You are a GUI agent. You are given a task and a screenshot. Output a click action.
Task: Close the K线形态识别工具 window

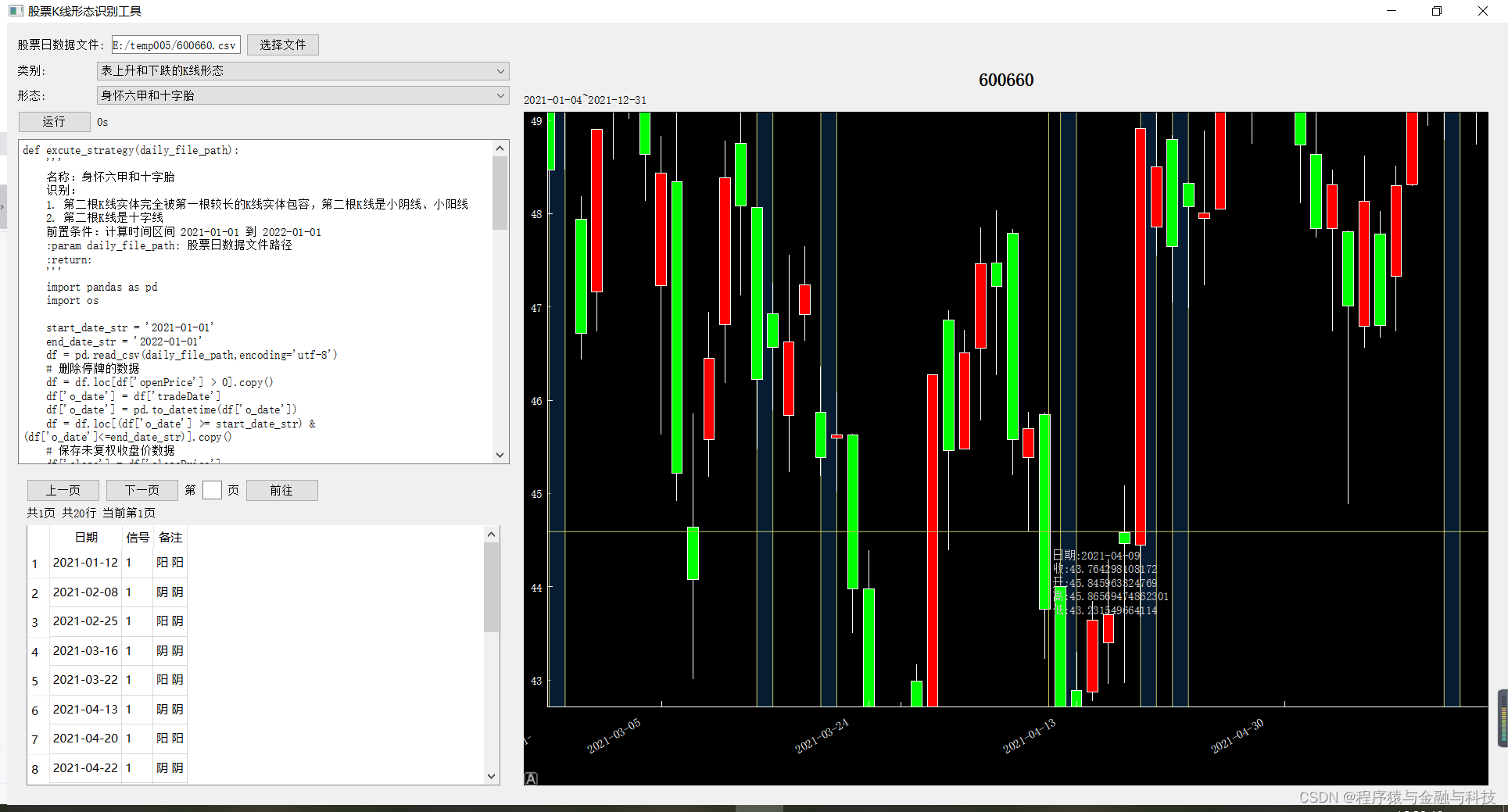[x=1483, y=11]
